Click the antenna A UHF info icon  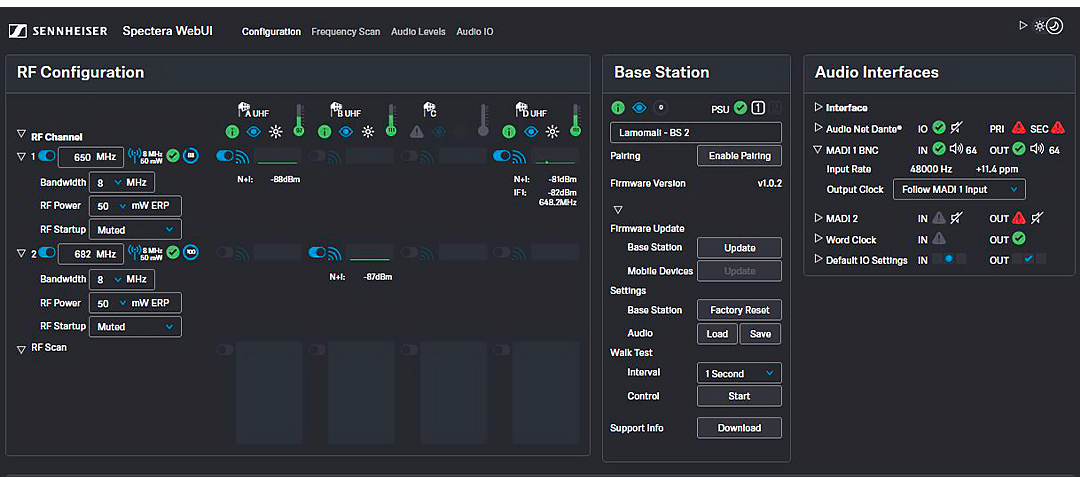coord(233,131)
